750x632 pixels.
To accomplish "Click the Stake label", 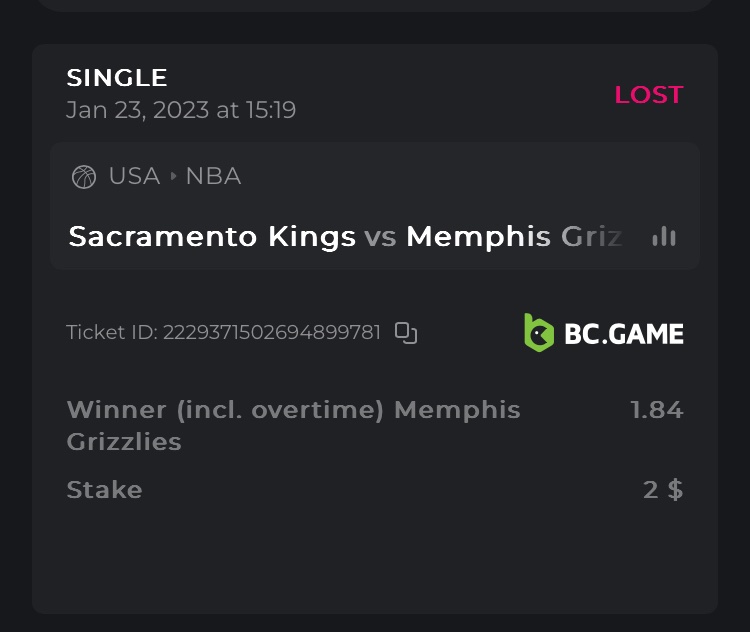I will (x=104, y=490).
